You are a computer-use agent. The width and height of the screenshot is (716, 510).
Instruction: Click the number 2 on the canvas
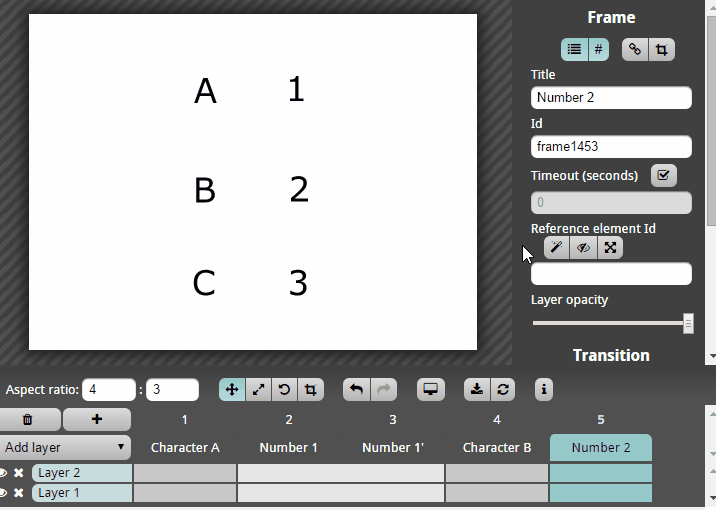point(299,189)
